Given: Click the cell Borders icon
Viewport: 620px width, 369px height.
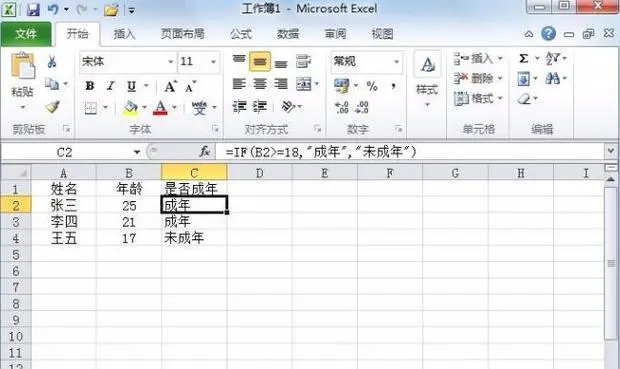Looking at the screenshot, I should [91, 108].
